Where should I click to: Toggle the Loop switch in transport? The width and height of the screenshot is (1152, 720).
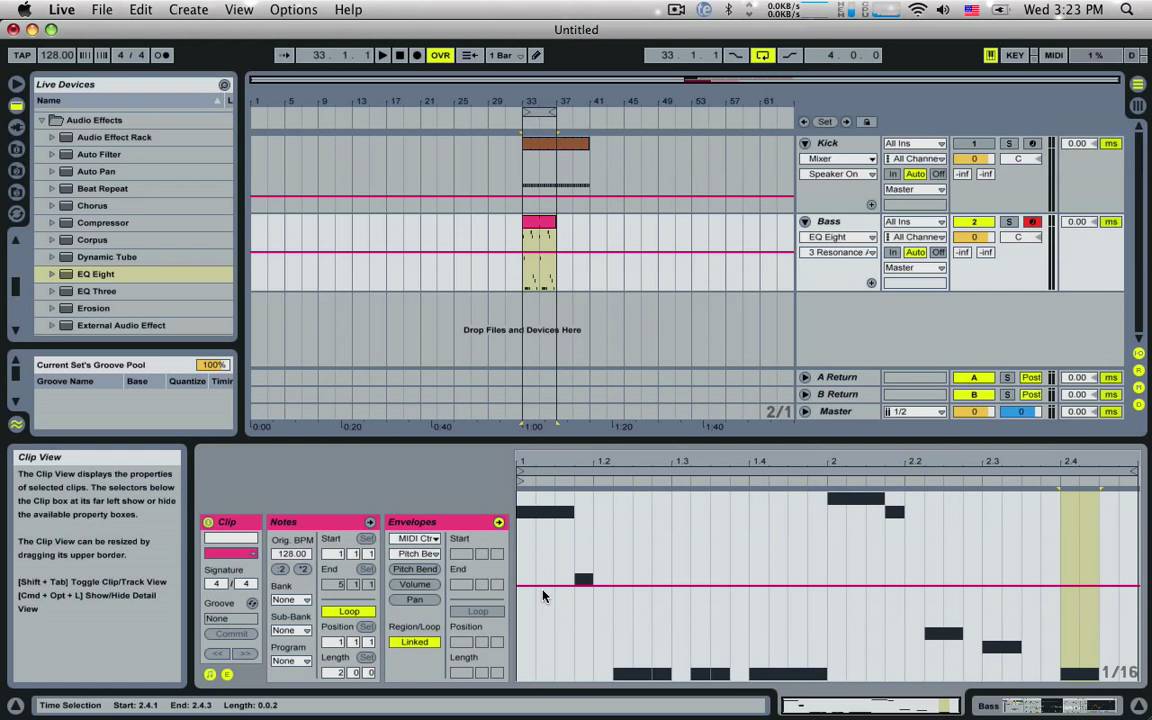coord(763,55)
